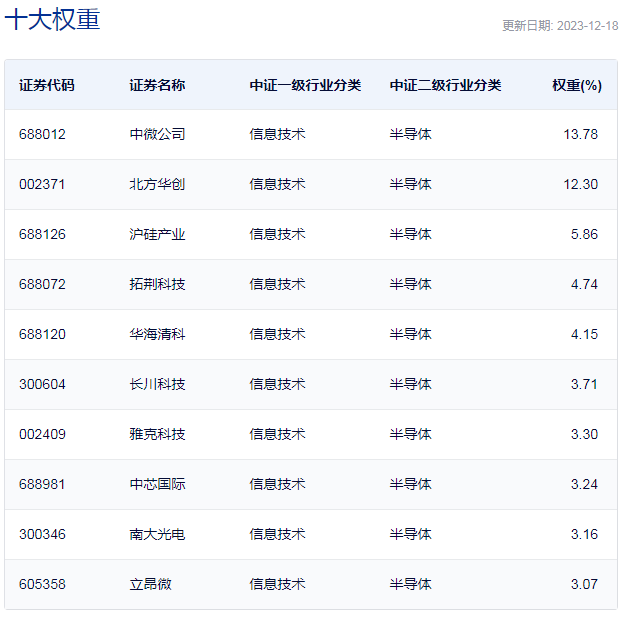Click the 华海清科 security name

pos(157,334)
